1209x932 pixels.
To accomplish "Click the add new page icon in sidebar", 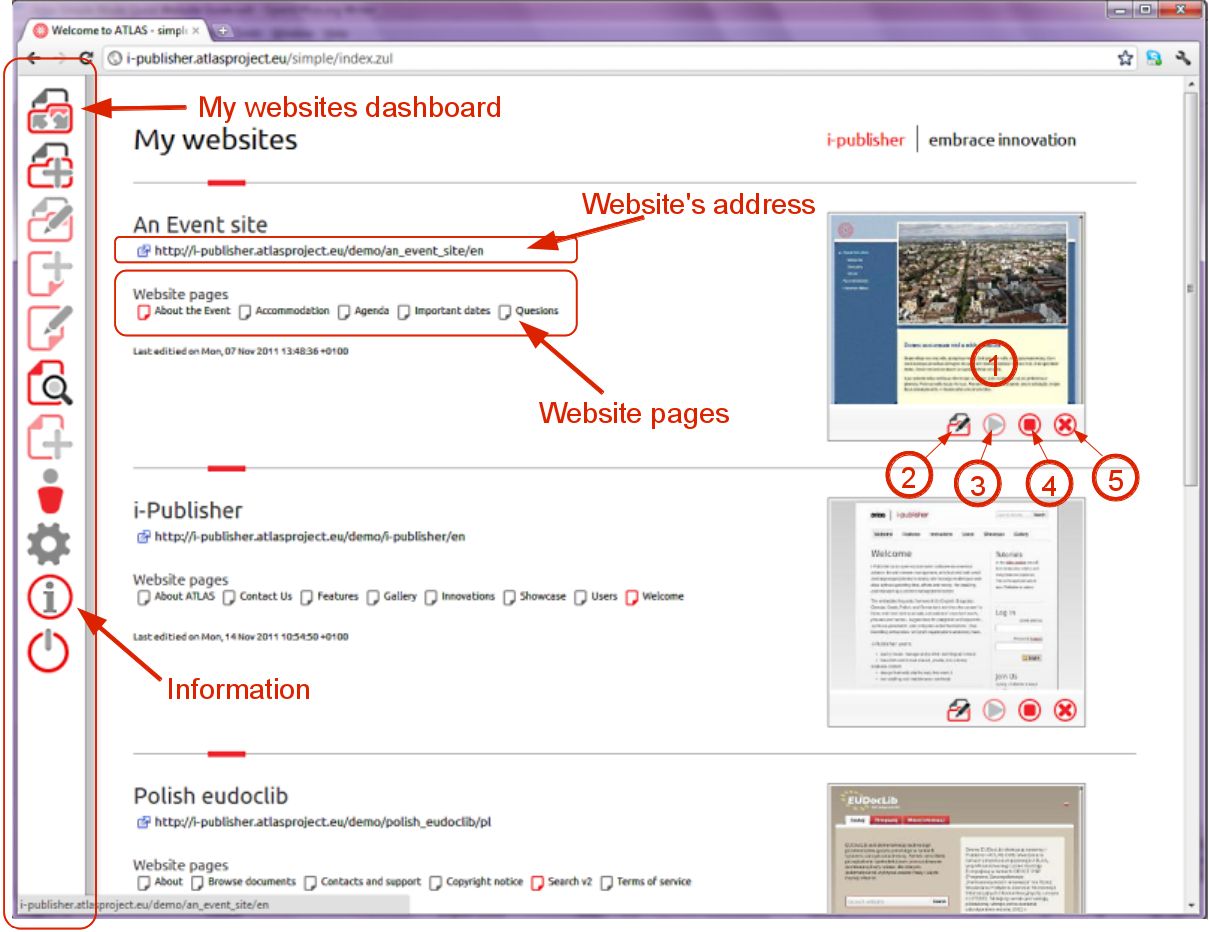I will (49, 274).
